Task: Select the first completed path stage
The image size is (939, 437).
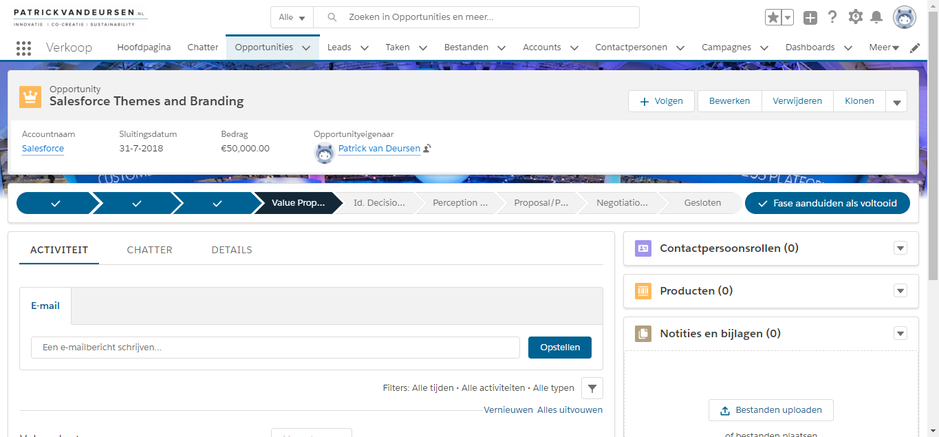Action: (x=55, y=204)
